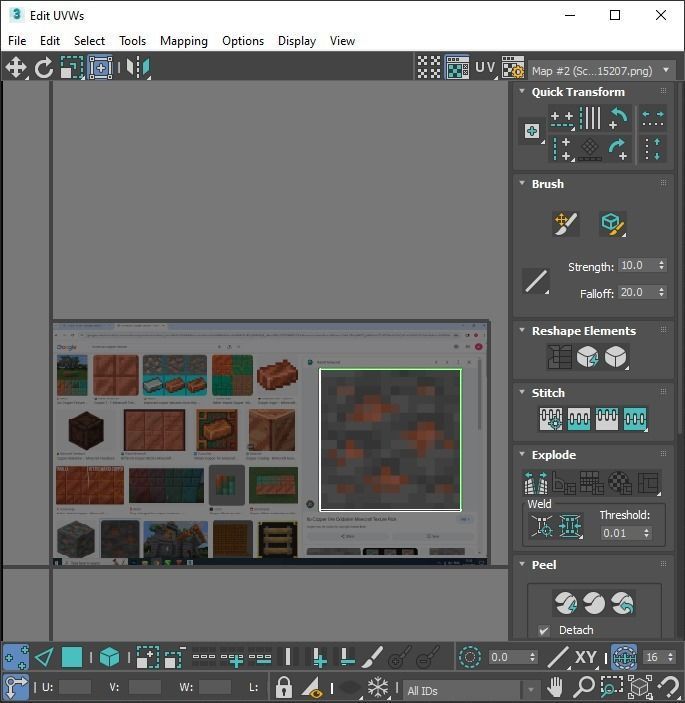685x703 pixels.
Task: Collapse the Reshape Elements rollout
Action: point(522,330)
